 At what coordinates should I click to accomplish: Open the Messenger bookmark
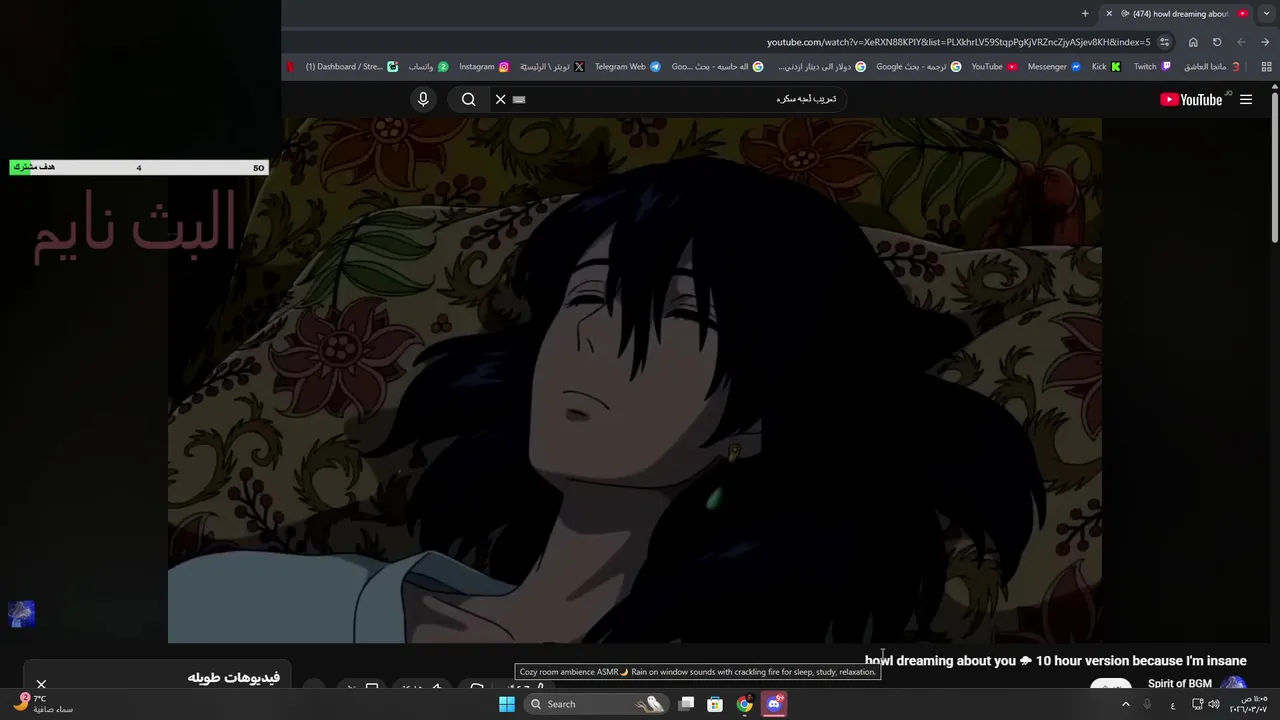pos(1054,67)
